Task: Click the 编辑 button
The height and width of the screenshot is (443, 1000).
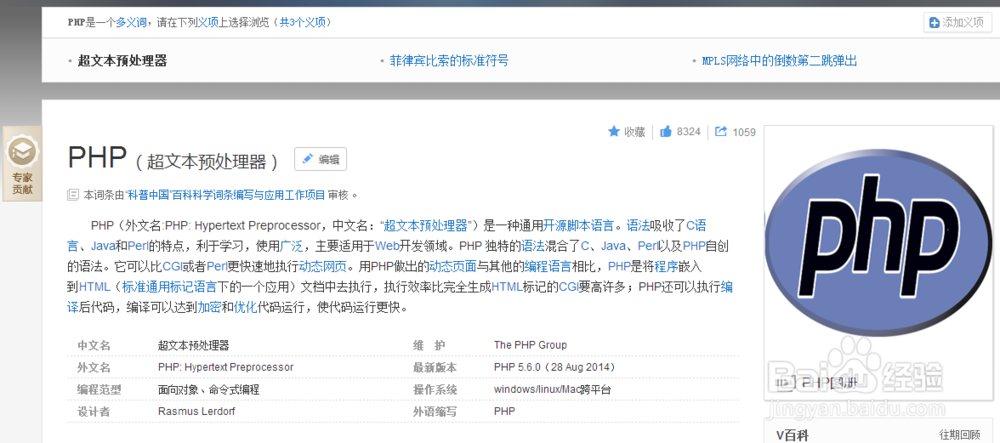Action: [x=320, y=159]
